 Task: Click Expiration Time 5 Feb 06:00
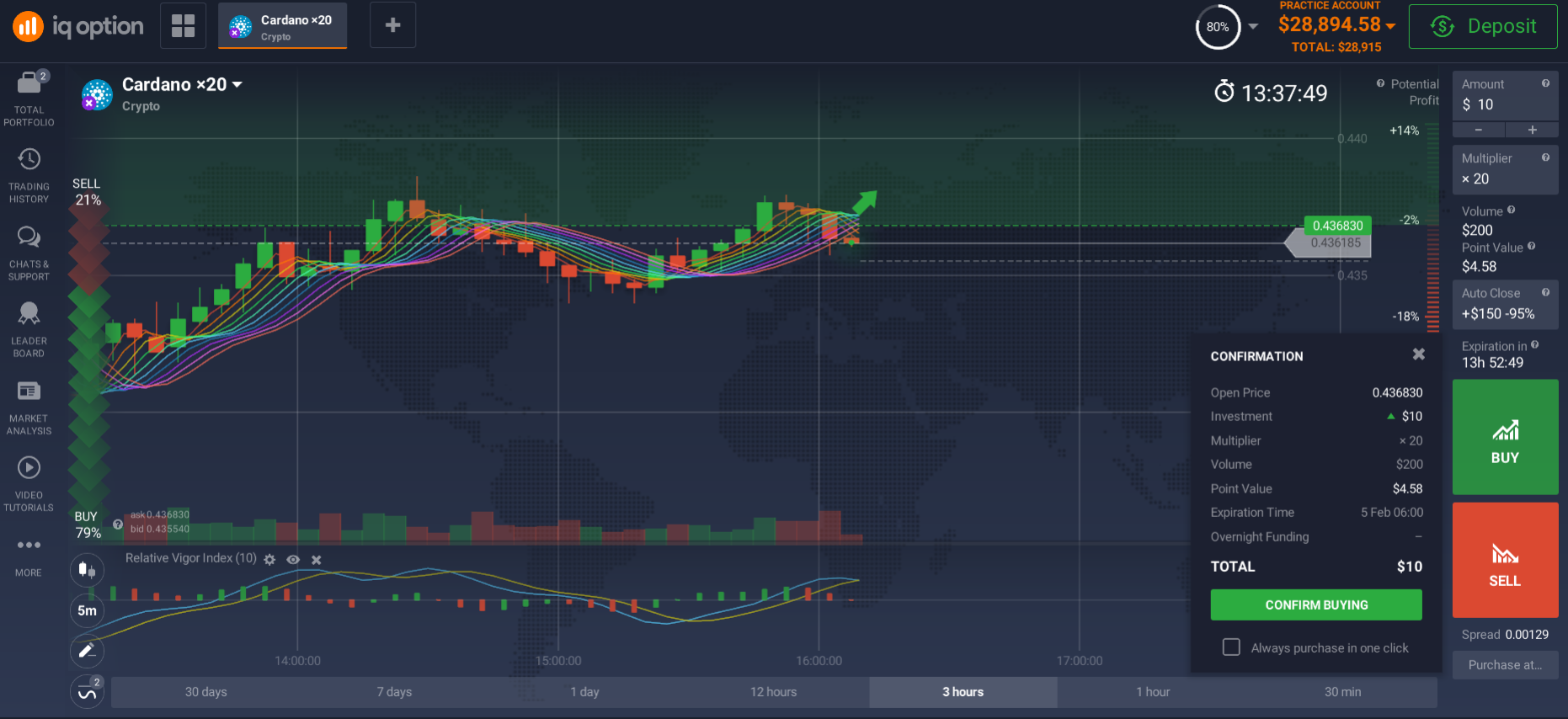coord(1316,513)
